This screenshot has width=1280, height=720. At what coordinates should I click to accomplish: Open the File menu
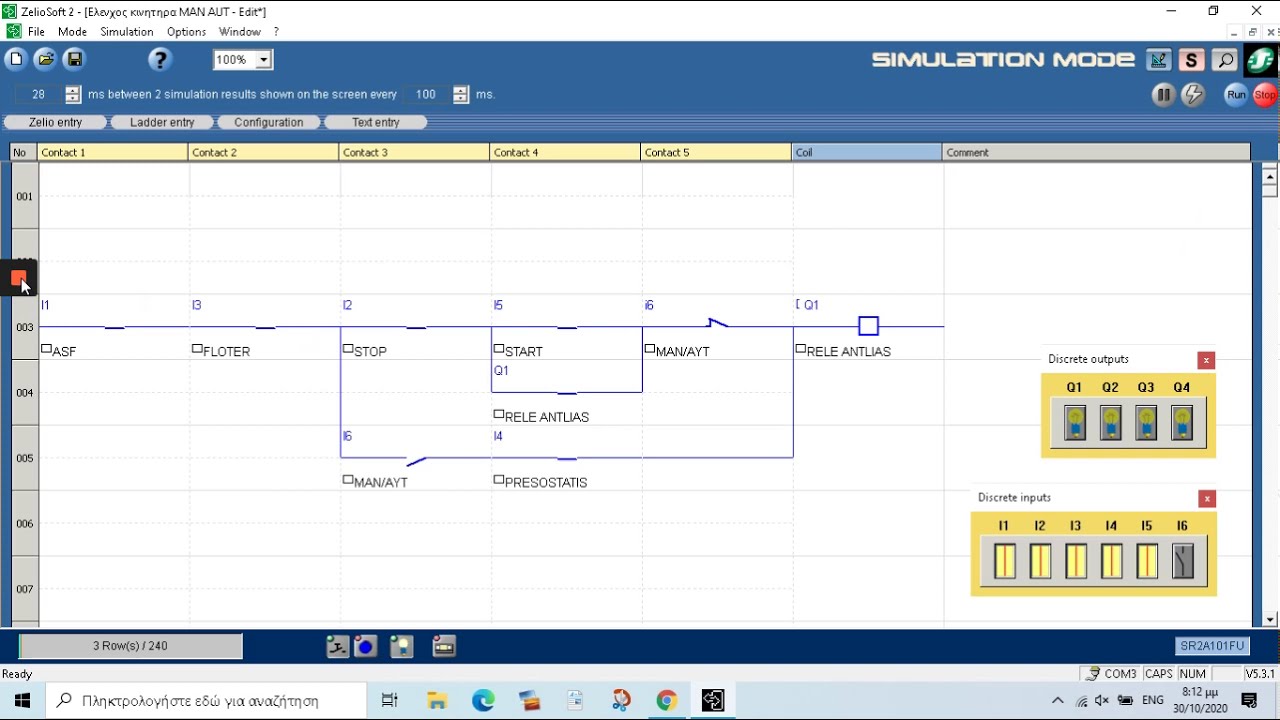[x=36, y=32]
